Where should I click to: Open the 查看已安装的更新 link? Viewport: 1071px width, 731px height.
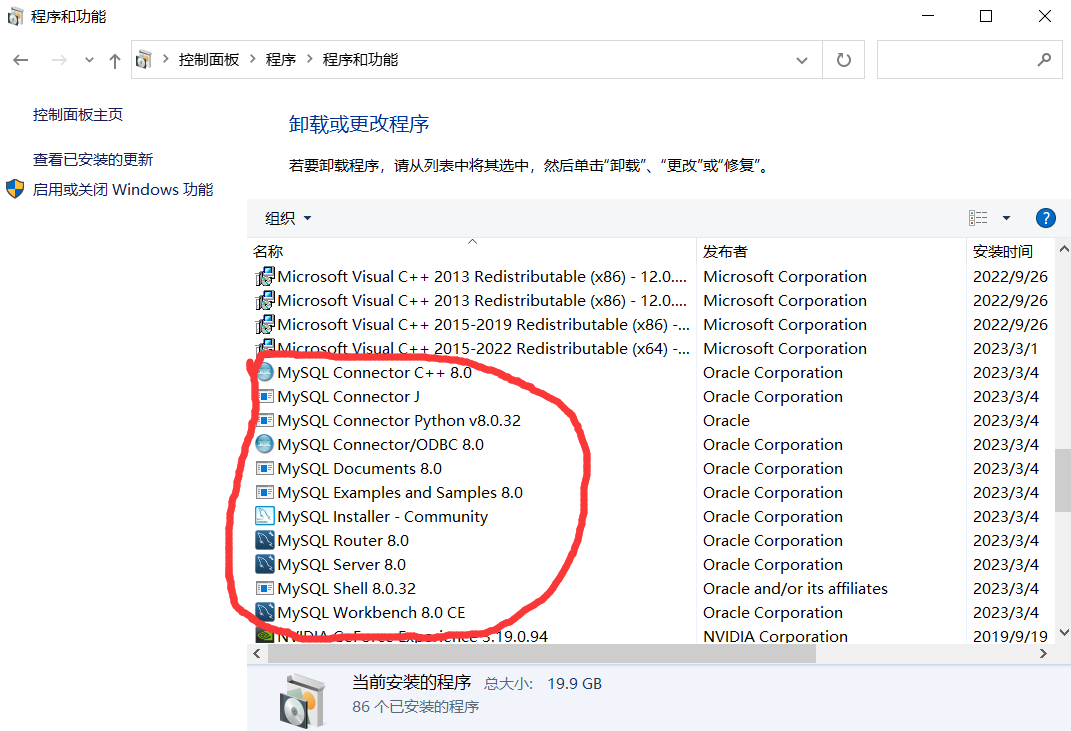pos(93,159)
